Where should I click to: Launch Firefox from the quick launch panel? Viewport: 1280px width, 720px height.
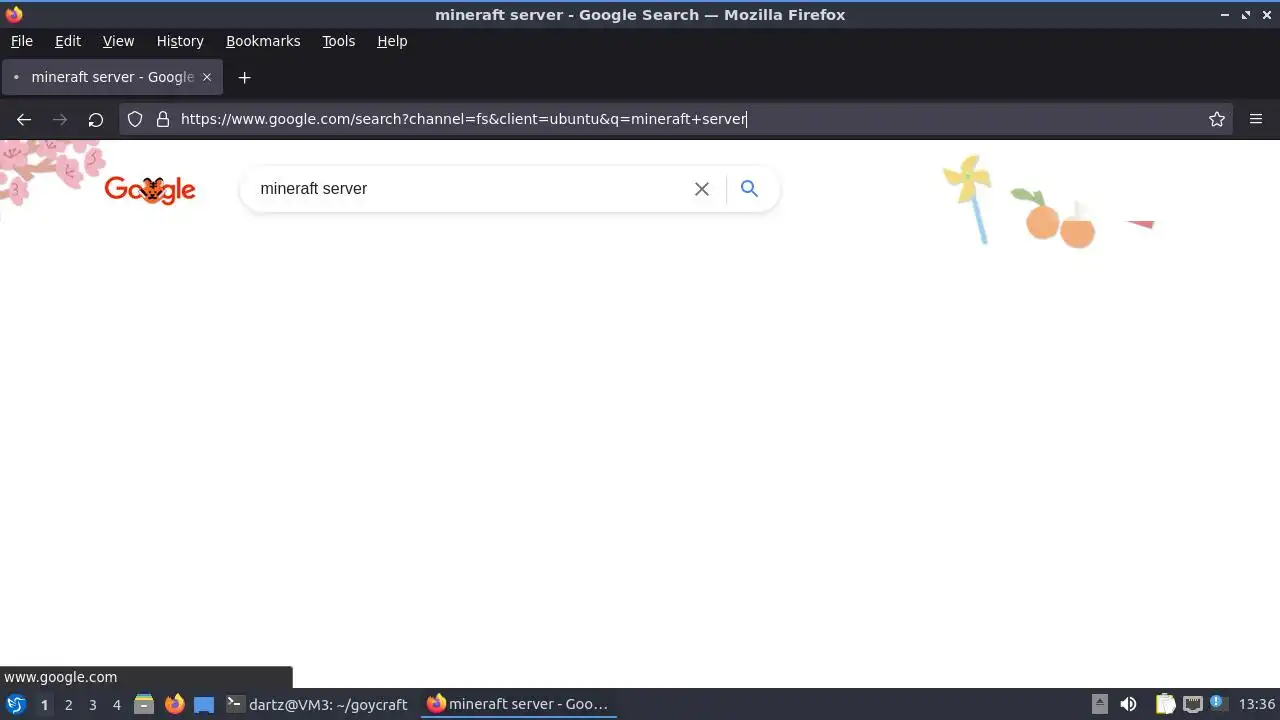click(174, 704)
